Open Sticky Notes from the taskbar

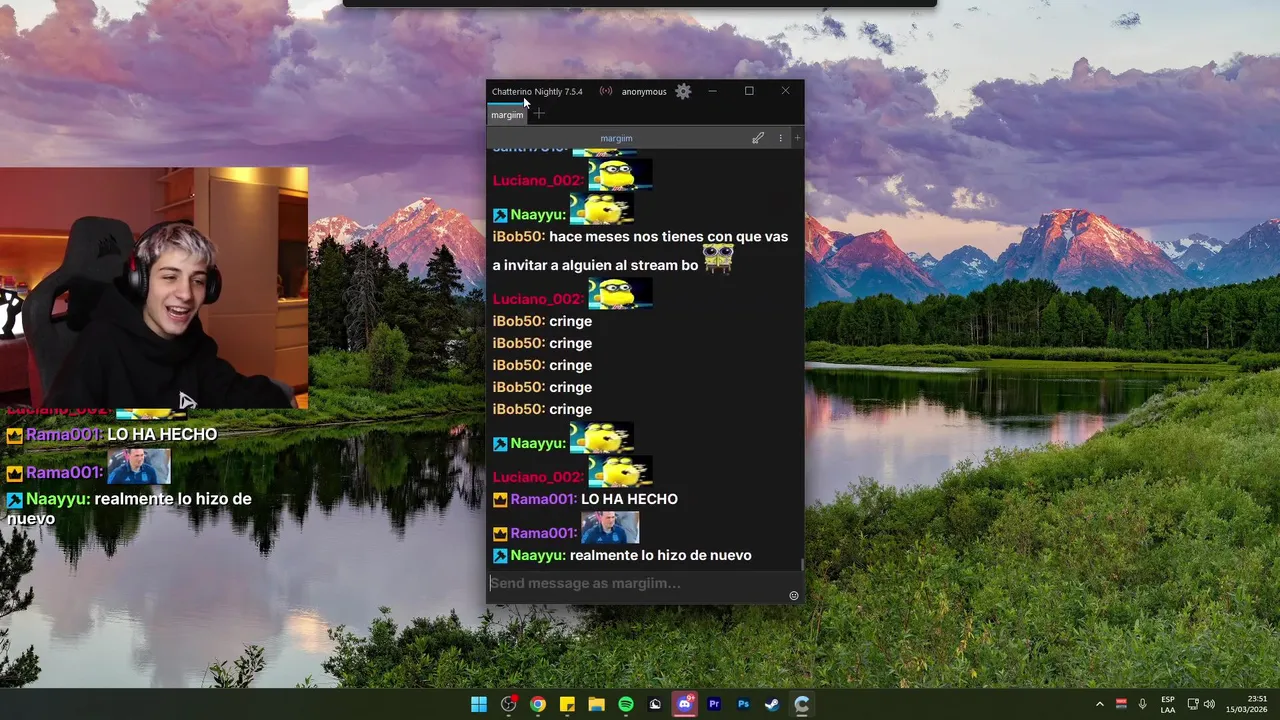pyautogui.click(x=567, y=704)
